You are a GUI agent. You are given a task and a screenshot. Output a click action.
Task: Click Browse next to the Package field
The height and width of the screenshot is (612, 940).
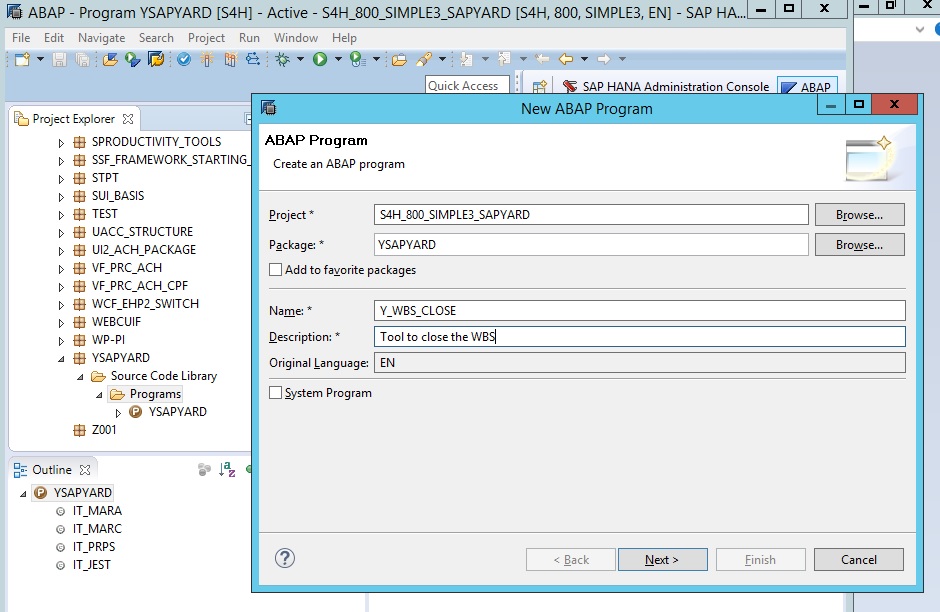click(859, 245)
